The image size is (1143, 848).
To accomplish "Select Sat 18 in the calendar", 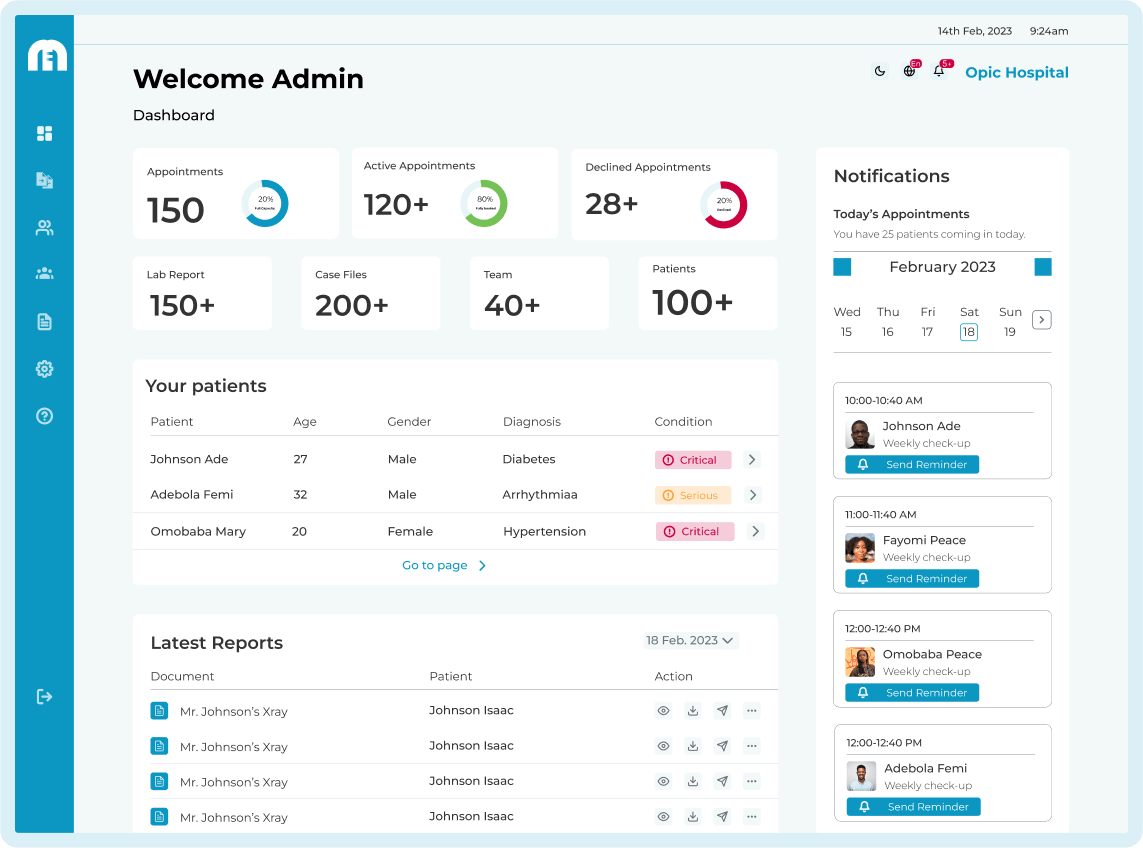I will click(x=968, y=331).
